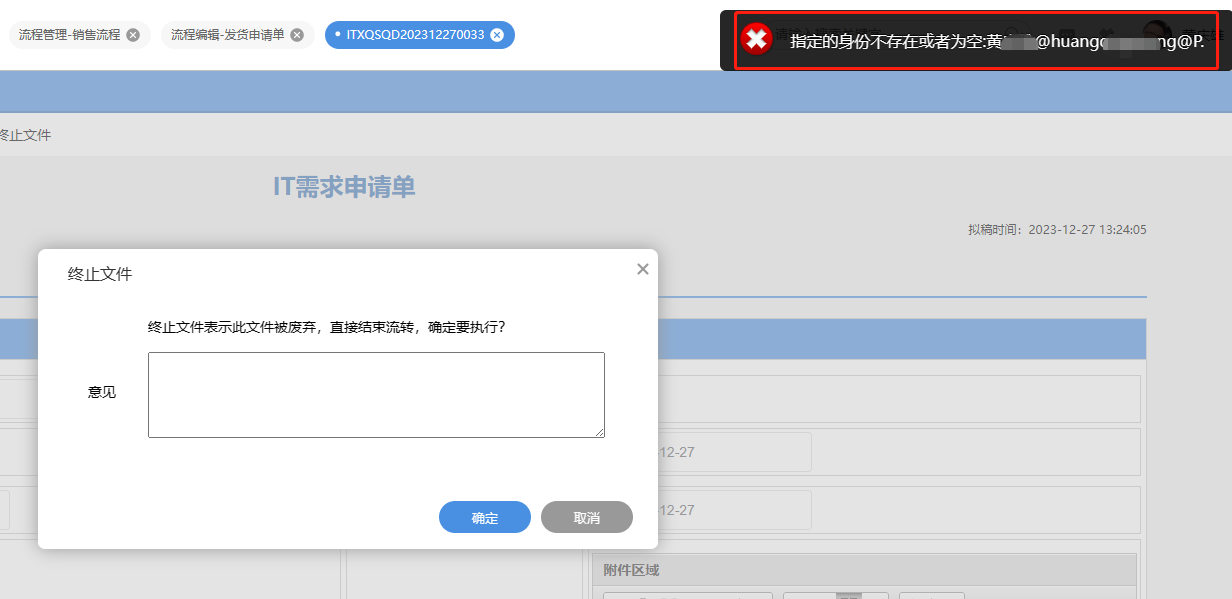Viewport: 1232px width, 599px height.
Task: Switch to the 流程管理-销售流程 tab
Action: click(x=72, y=34)
